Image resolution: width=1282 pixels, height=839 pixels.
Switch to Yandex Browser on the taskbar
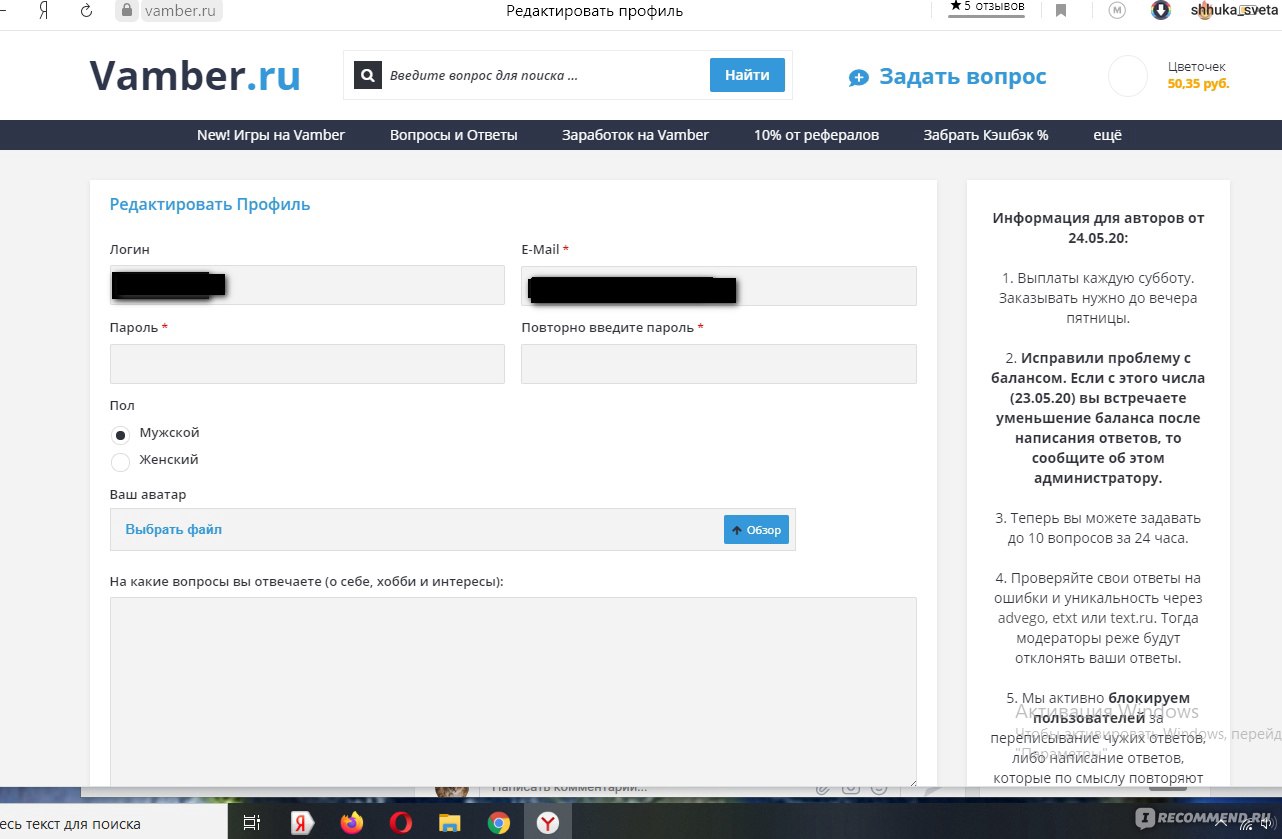tap(548, 823)
